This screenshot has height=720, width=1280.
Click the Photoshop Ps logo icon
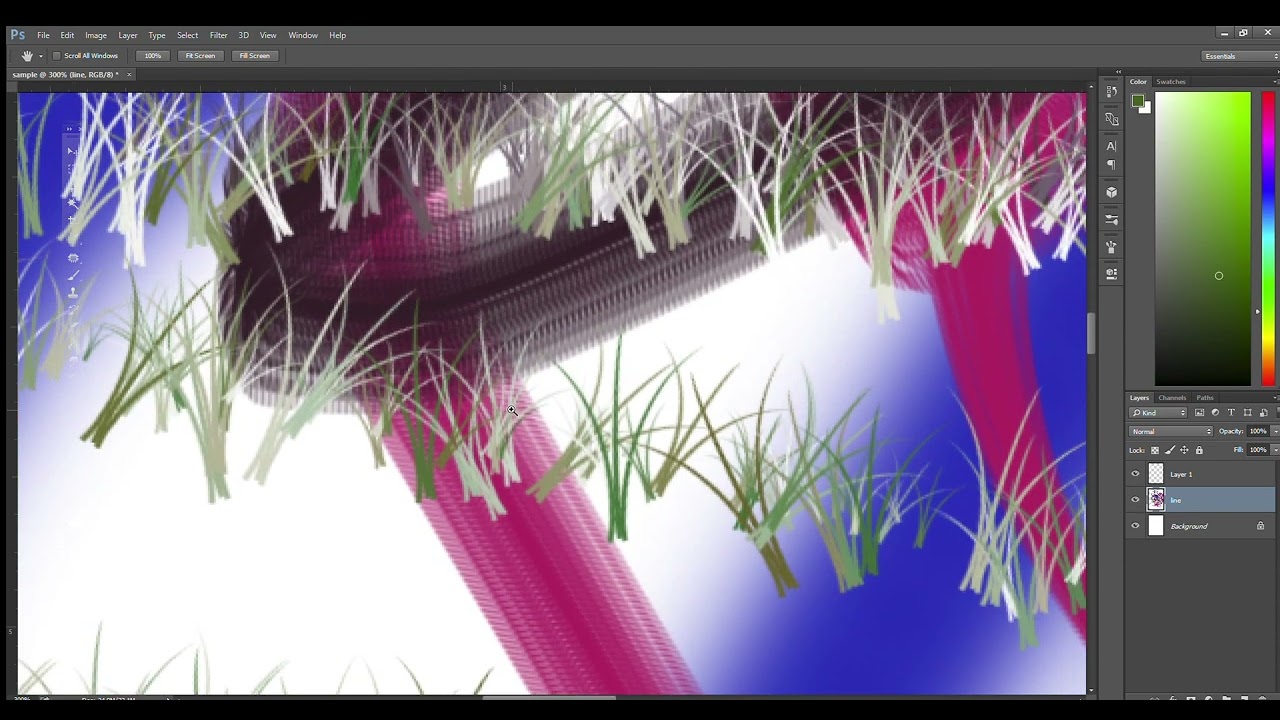pos(17,35)
